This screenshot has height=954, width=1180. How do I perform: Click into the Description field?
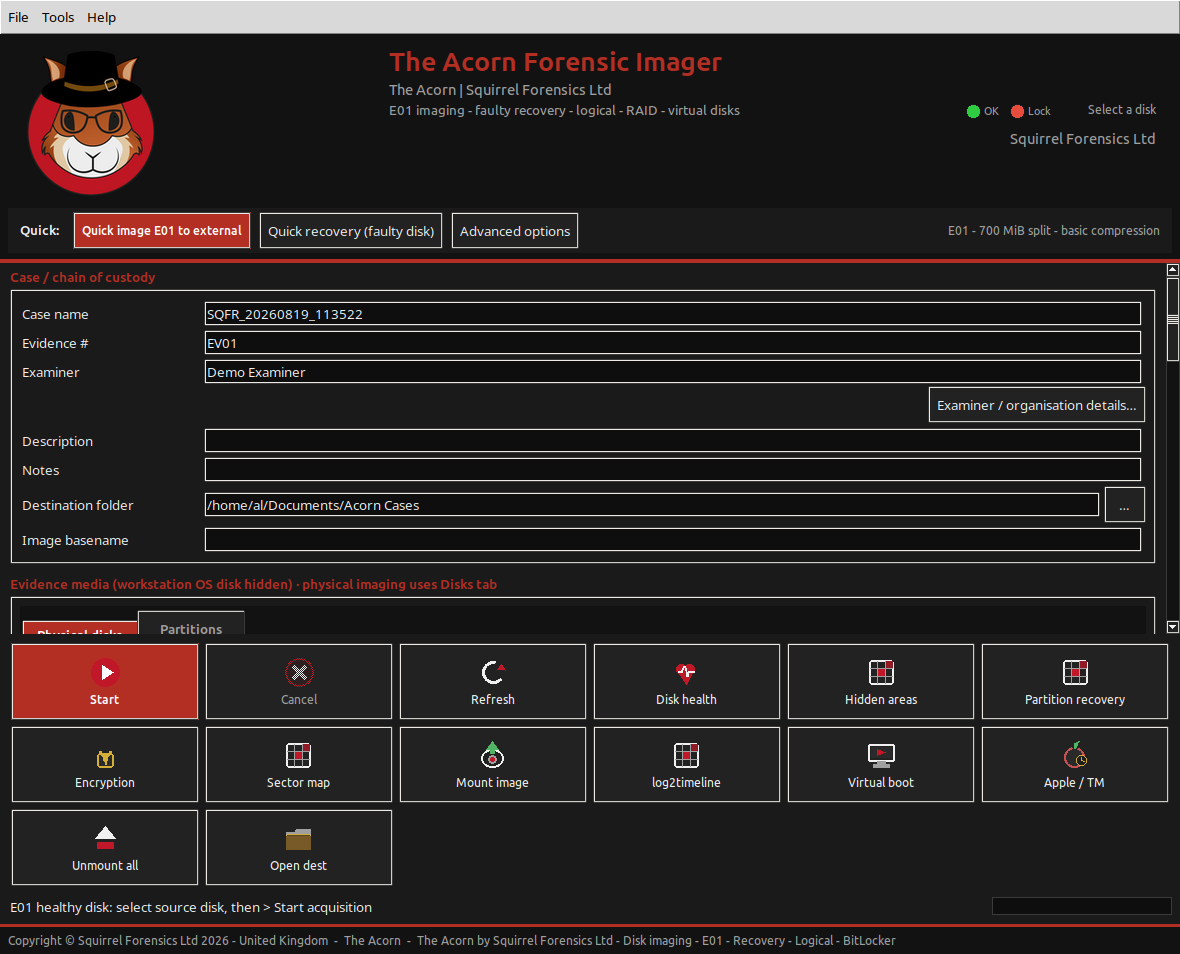[x=673, y=441]
